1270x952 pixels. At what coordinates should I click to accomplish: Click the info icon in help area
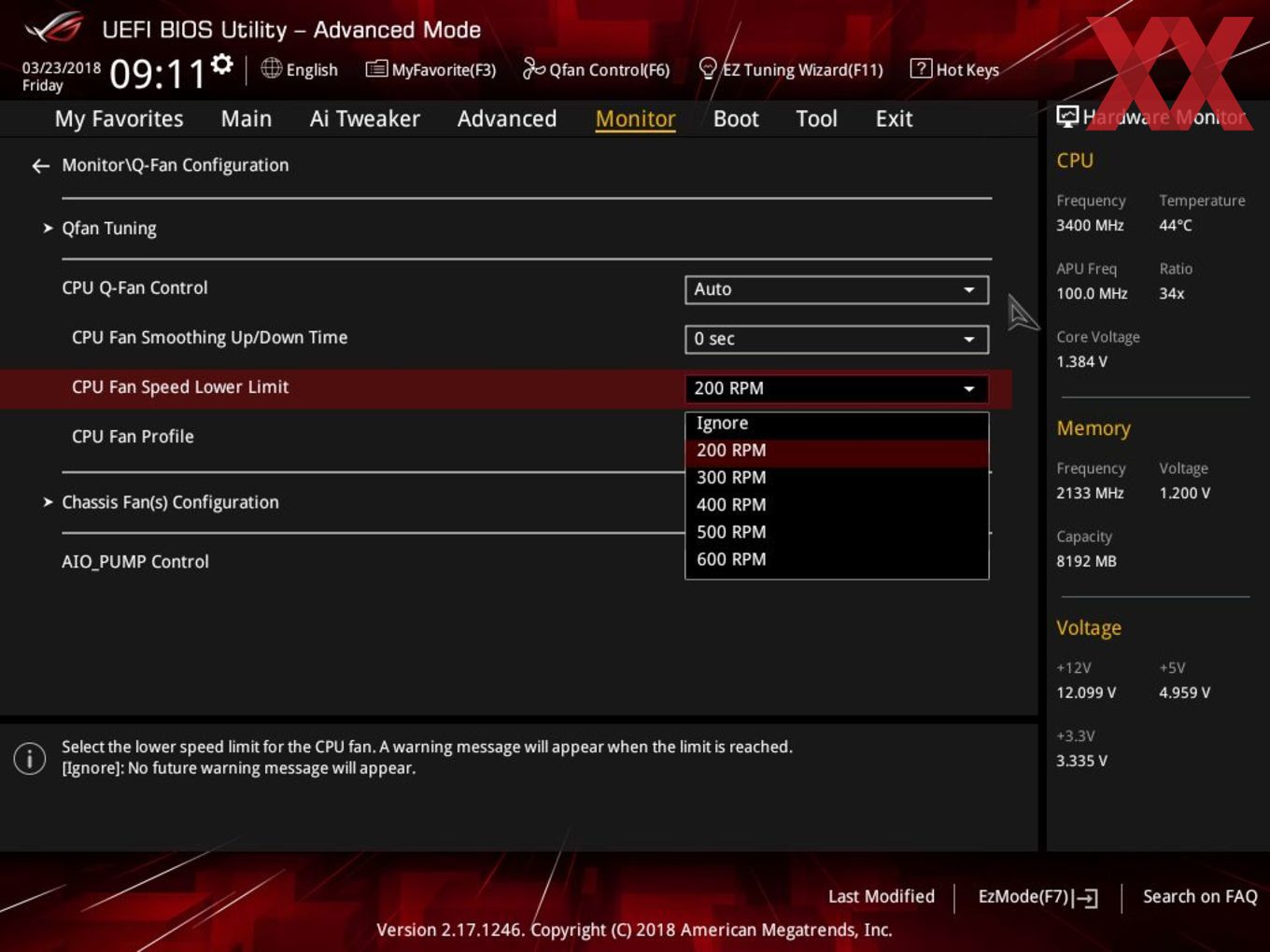pos(30,758)
